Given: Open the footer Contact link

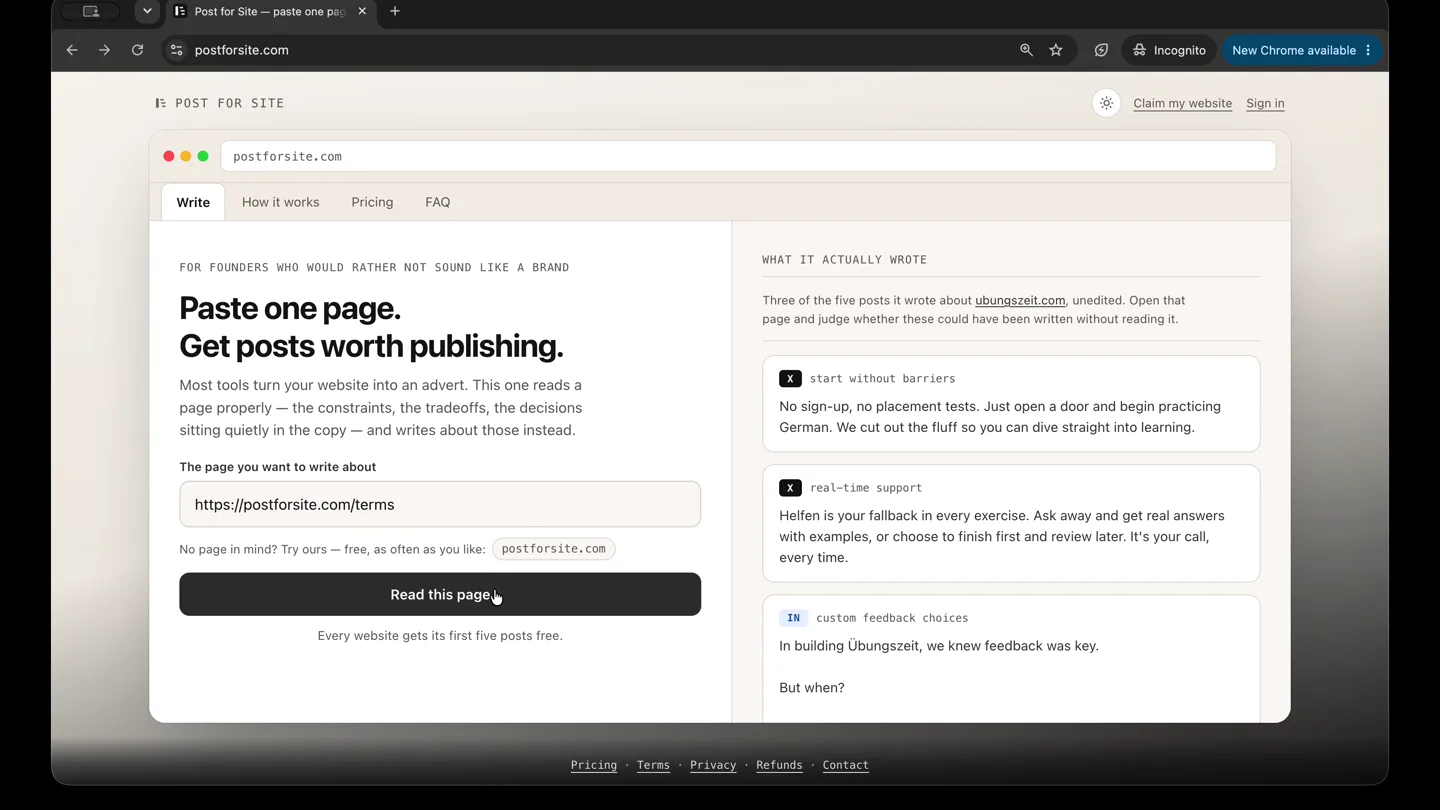Looking at the screenshot, I should (845, 765).
